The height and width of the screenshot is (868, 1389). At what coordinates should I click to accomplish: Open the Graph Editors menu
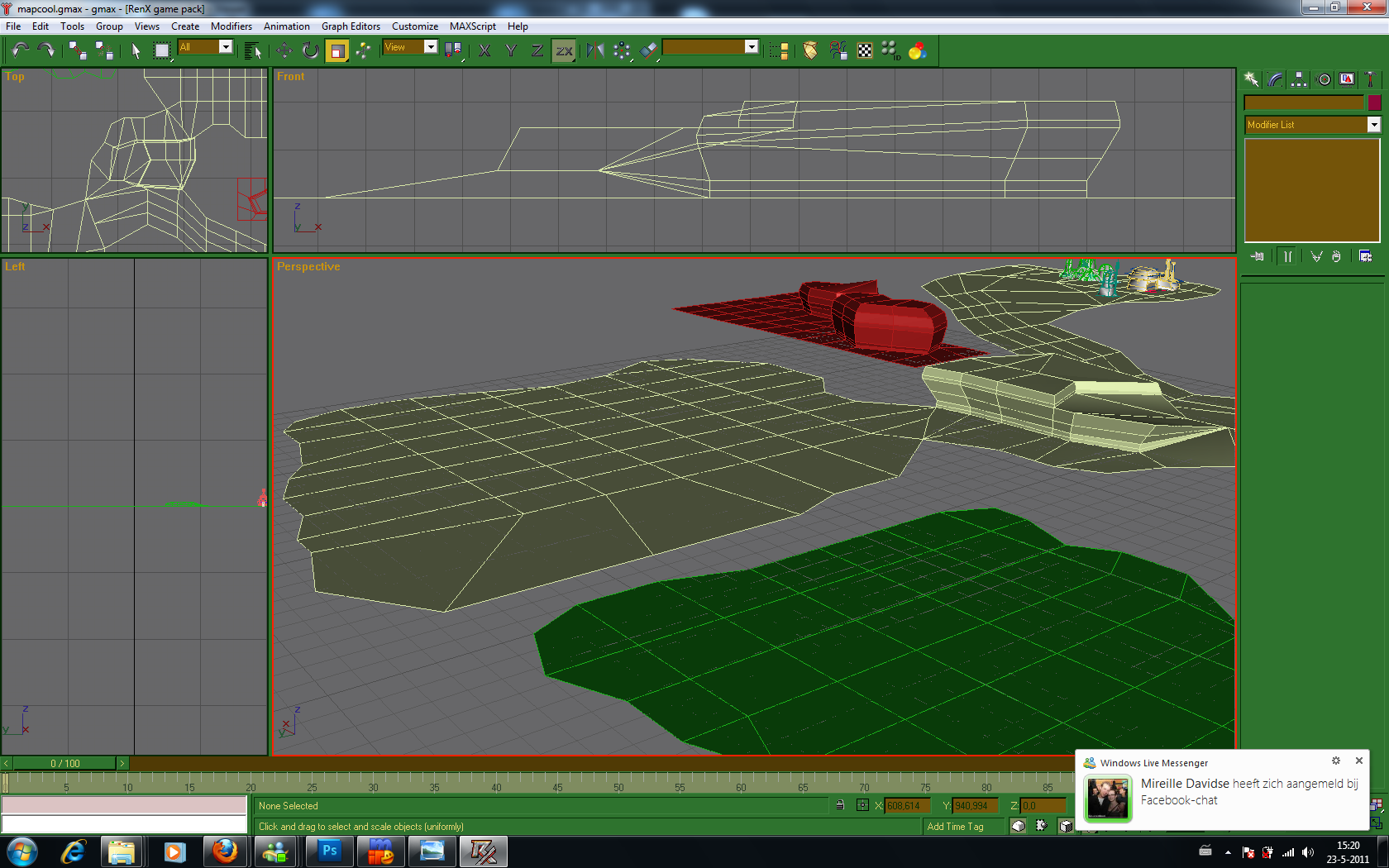point(351,26)
